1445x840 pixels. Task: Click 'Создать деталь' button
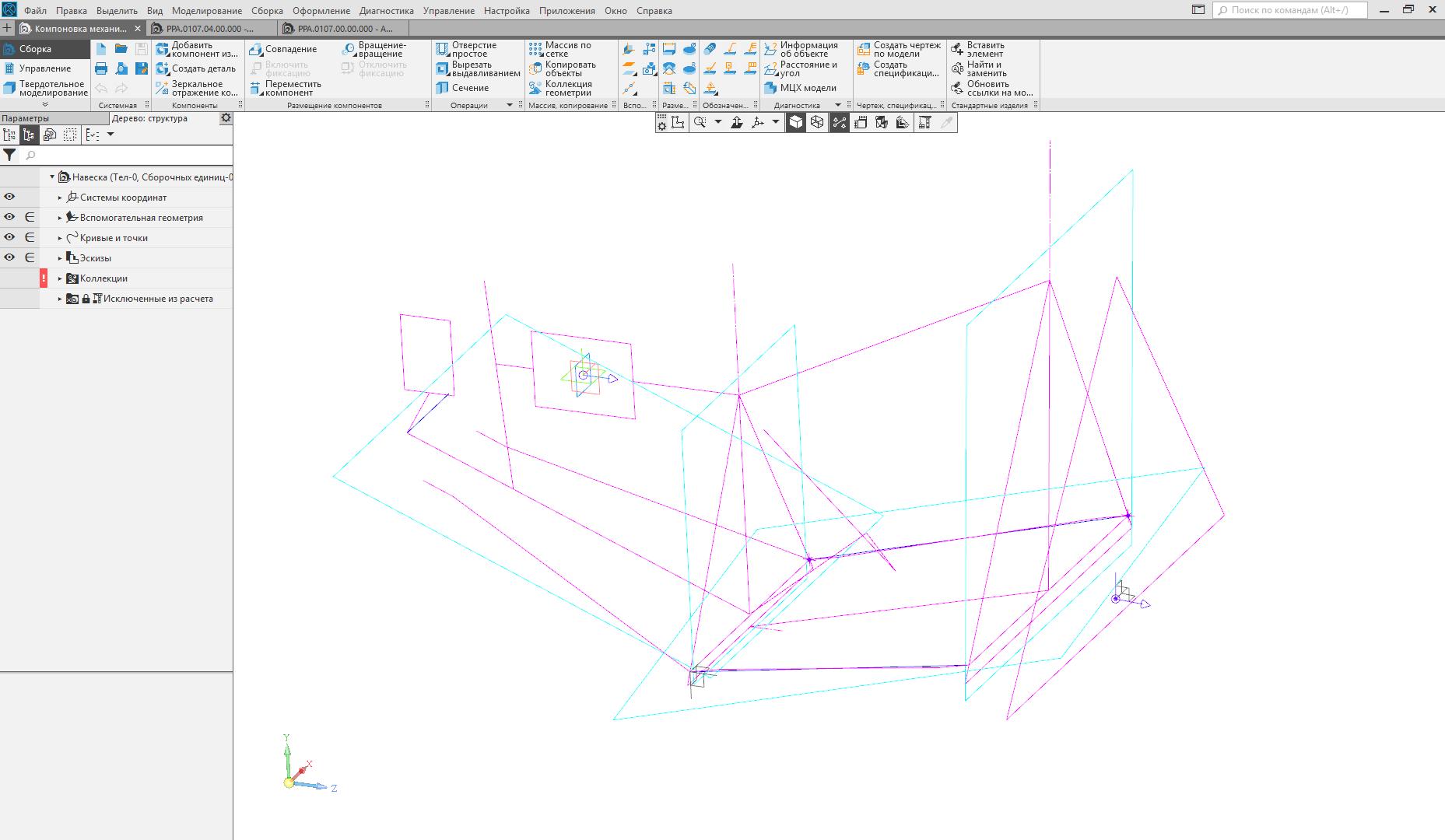[196, 68]
